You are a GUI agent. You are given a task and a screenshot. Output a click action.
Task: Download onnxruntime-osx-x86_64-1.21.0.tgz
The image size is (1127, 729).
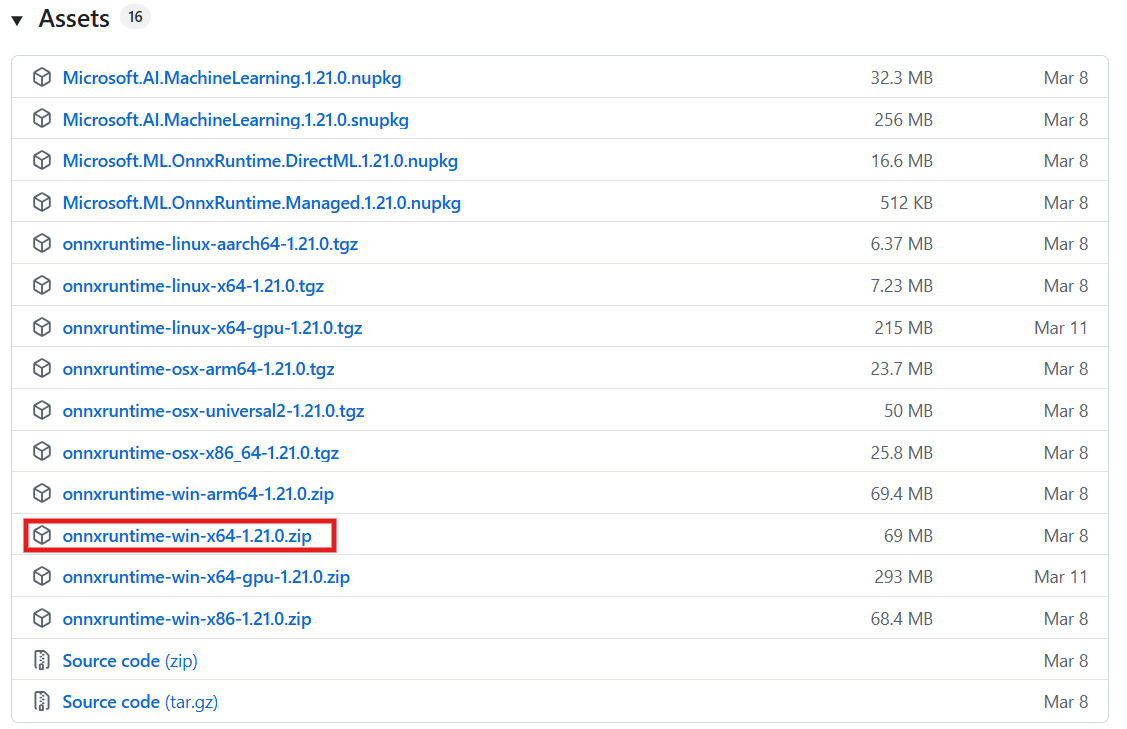[200, 452]
